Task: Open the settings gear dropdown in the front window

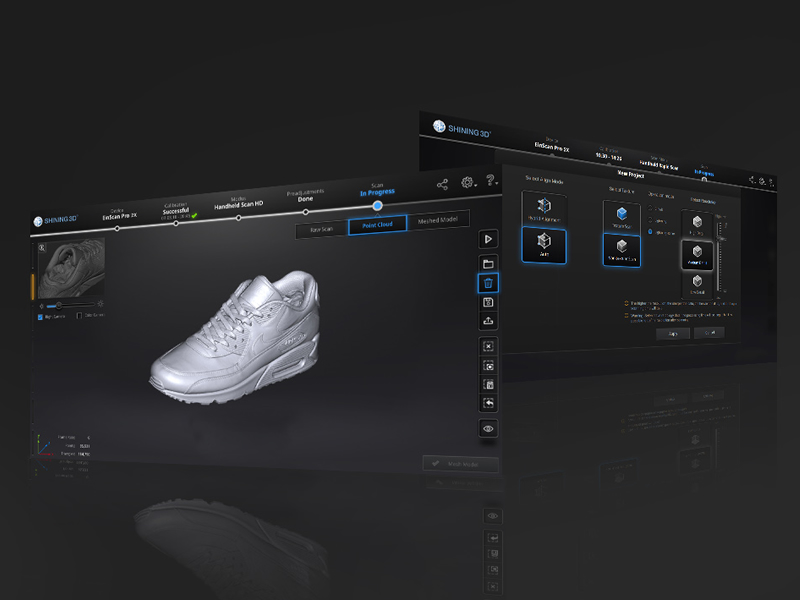Action: point(468,182)
